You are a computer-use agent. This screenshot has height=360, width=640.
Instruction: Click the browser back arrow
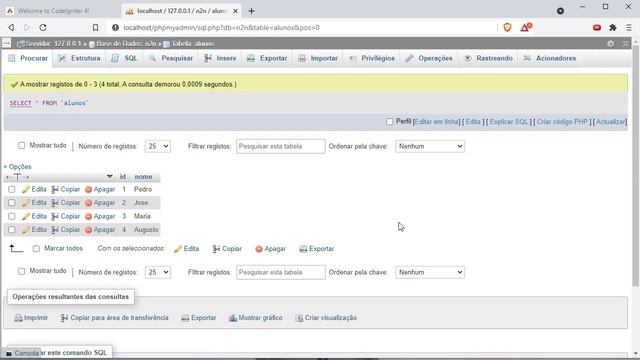tap(11, 27)
